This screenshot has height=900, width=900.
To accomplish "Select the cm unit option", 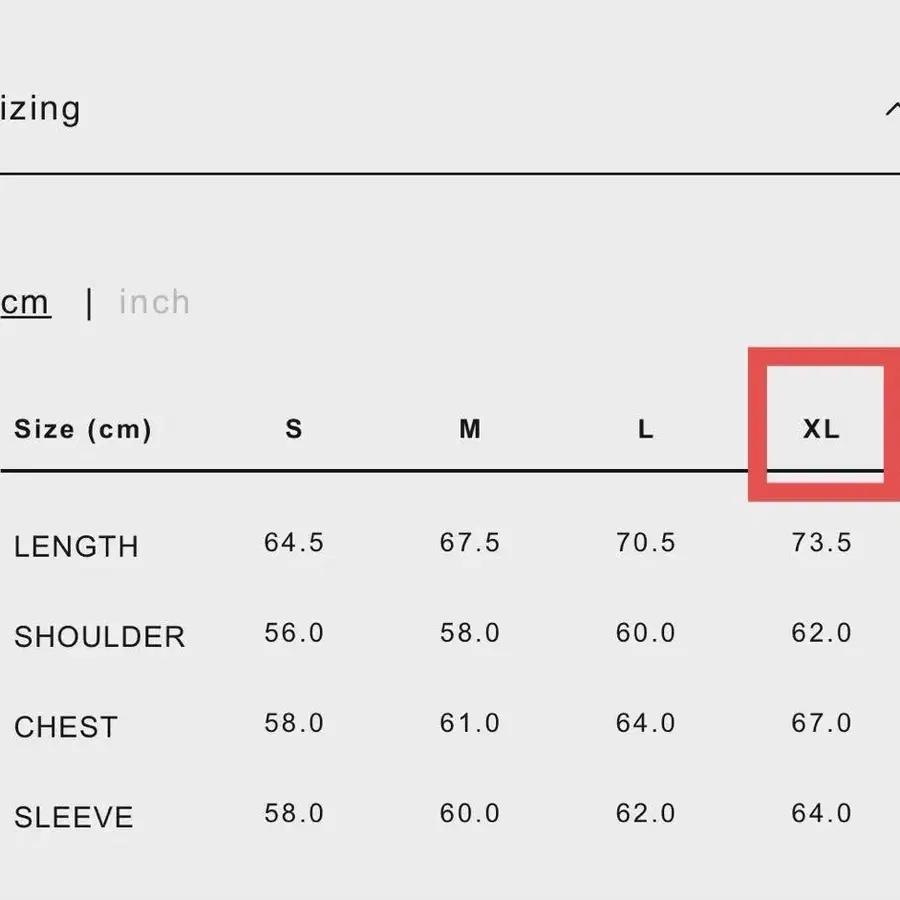I will coord(25,302).
